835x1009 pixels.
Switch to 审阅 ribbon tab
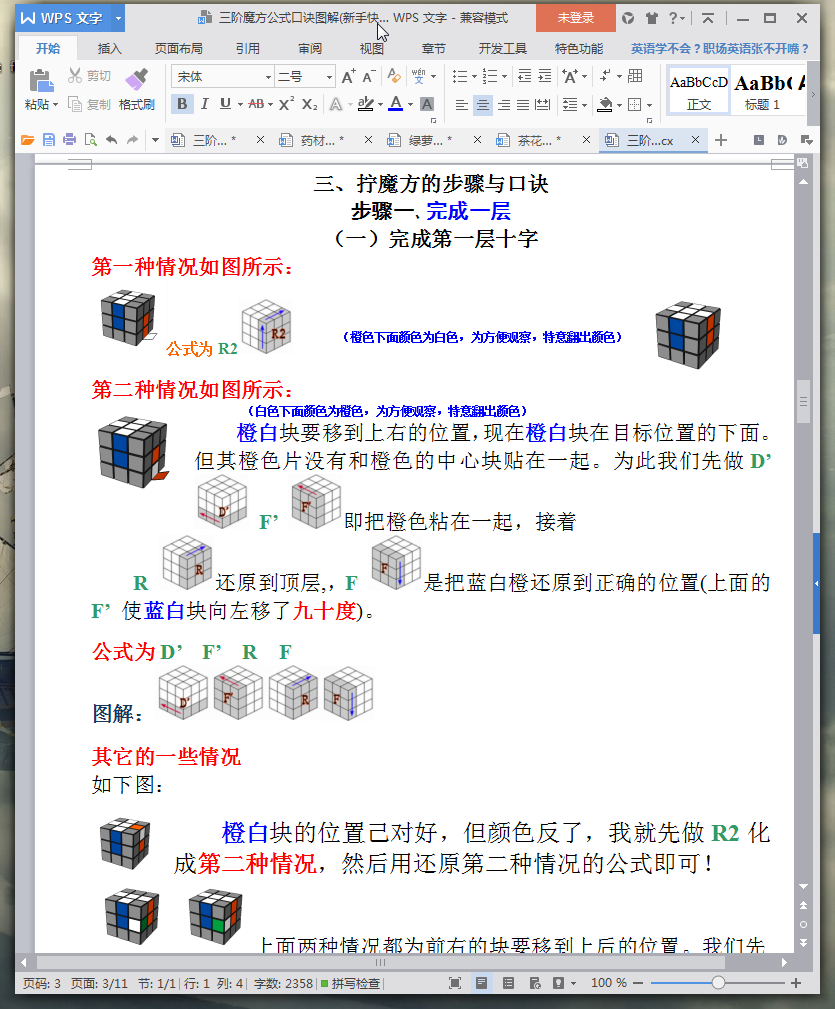pos(310,48)
